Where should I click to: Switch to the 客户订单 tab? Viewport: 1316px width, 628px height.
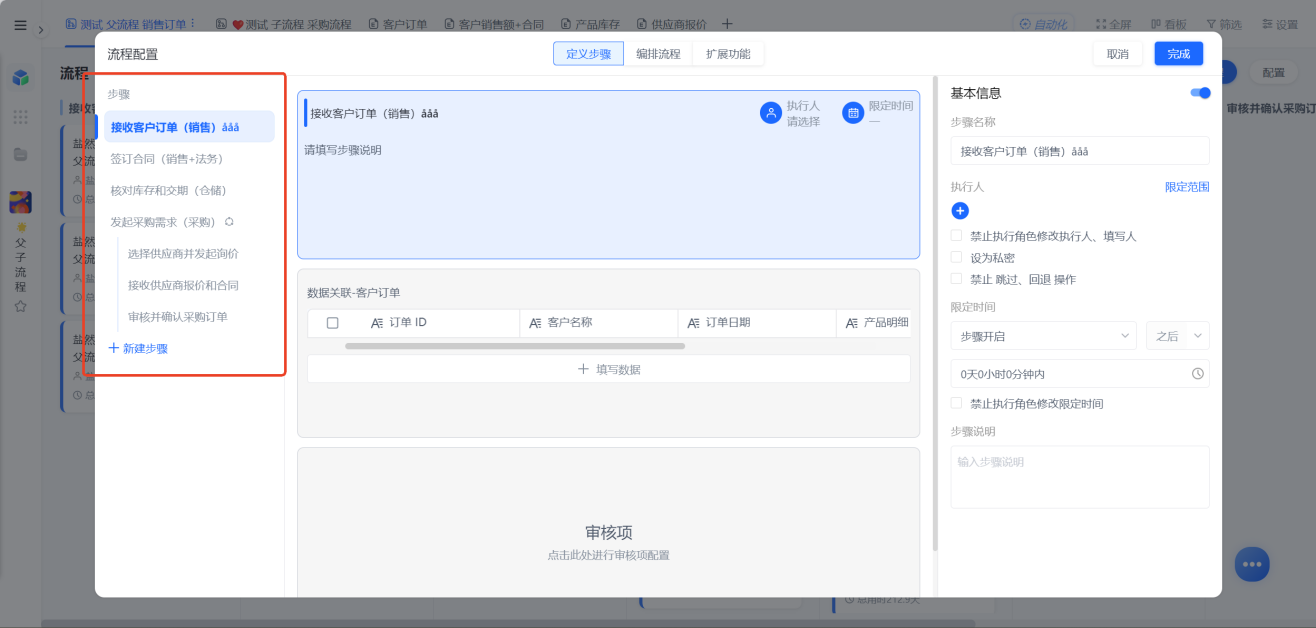[x=399, y=24]
